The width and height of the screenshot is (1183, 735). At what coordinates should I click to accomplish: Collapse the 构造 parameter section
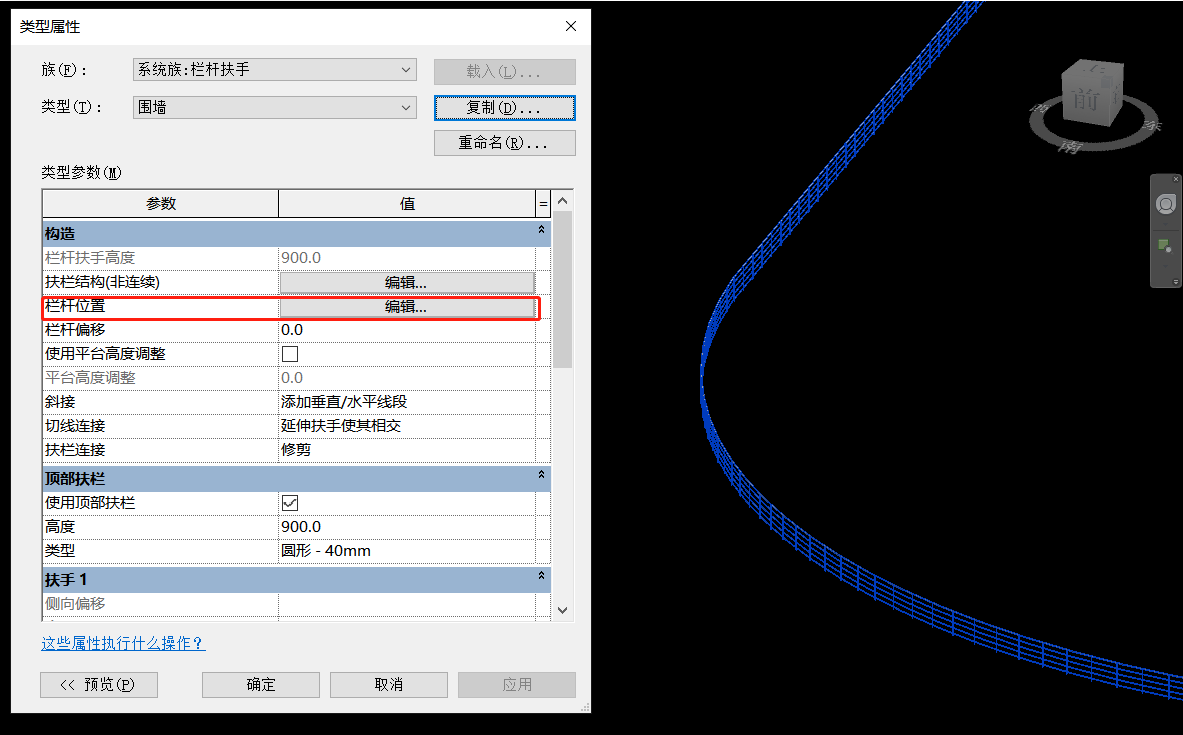[543, 232]
